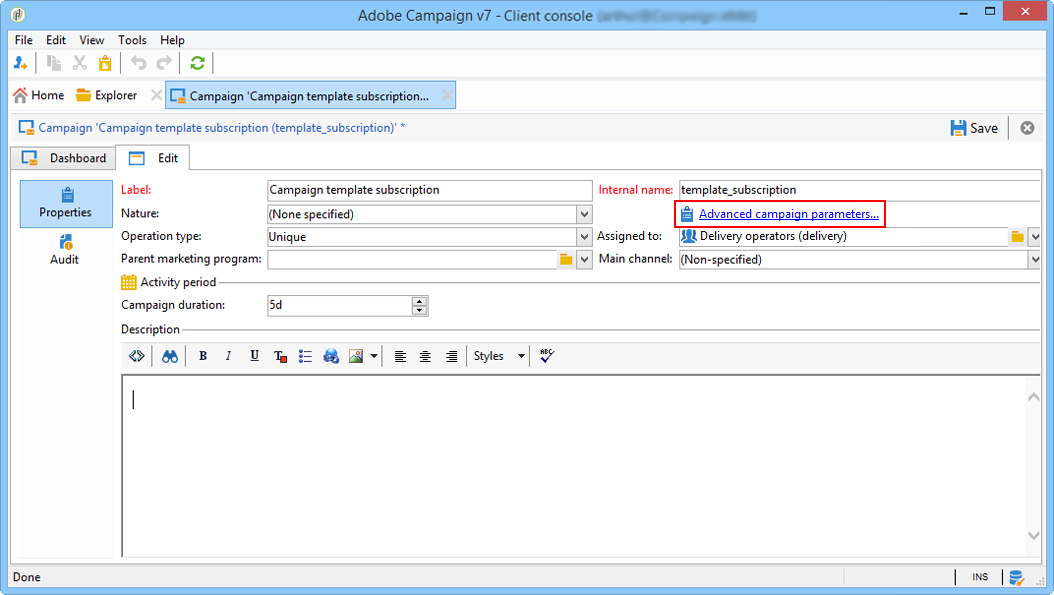The height and width of the screenshot is (595, 1054).
Task: Close the campaign editor with the round X
Action: coord(1027,128)
